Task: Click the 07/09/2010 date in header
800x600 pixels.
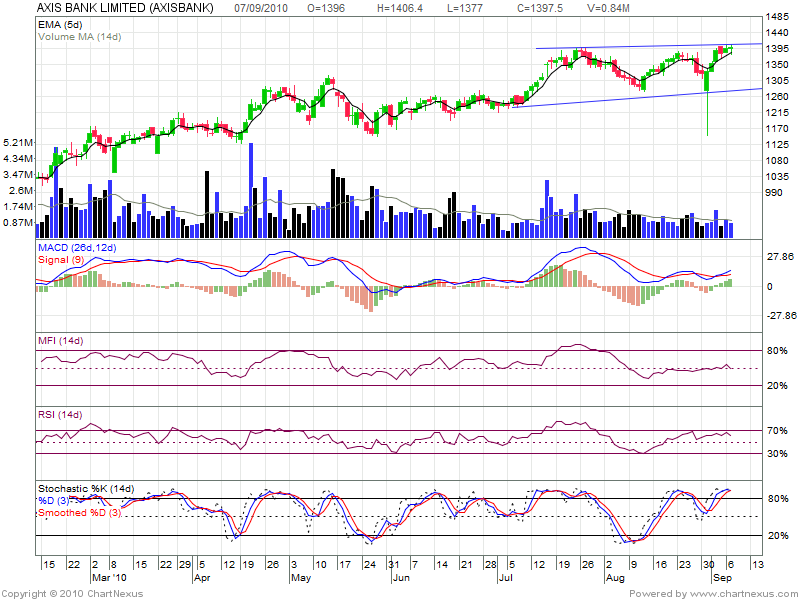Action: click(x=263, y=8)
